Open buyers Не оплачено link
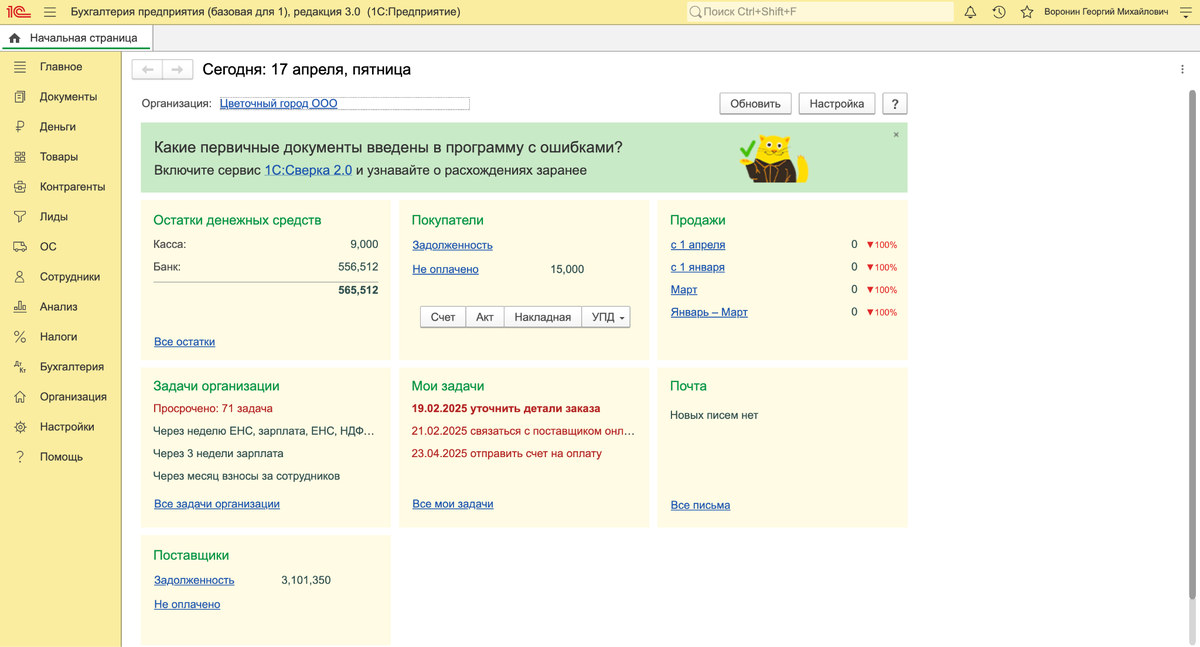Viewport: 1200px width, 647px height. pyautogui.click(x=445, y=269)
